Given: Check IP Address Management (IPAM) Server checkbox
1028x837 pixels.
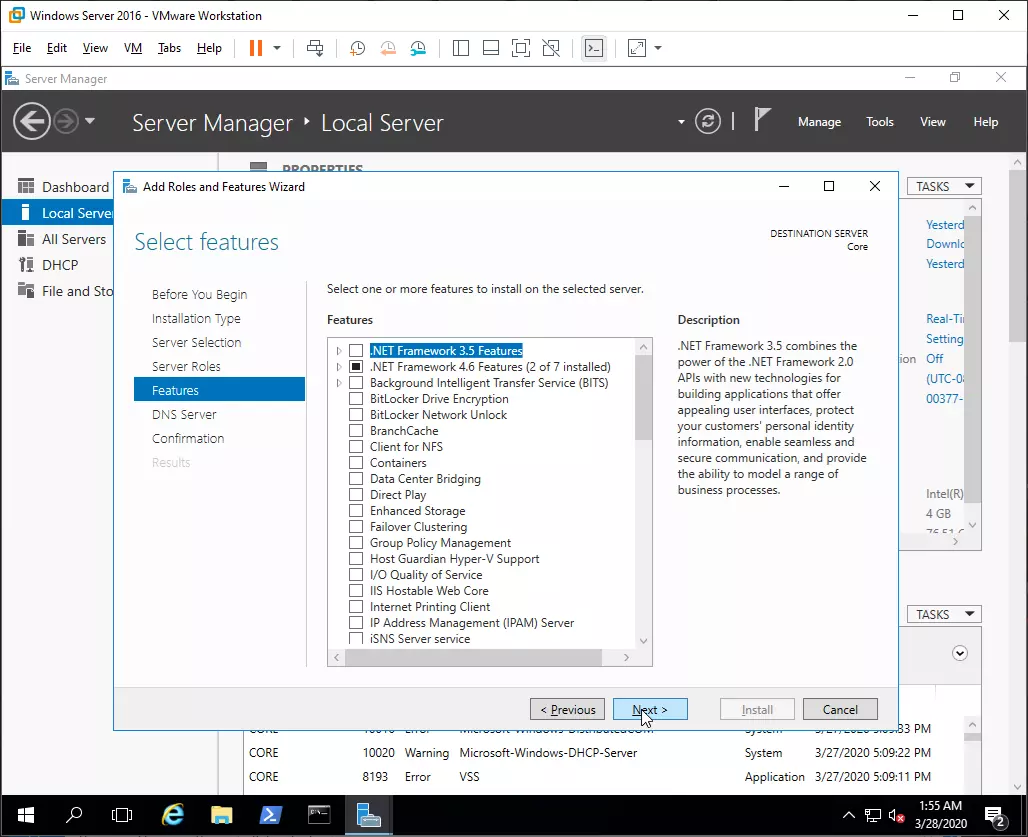Looking at the screenshot, I should tap(356, 623).
